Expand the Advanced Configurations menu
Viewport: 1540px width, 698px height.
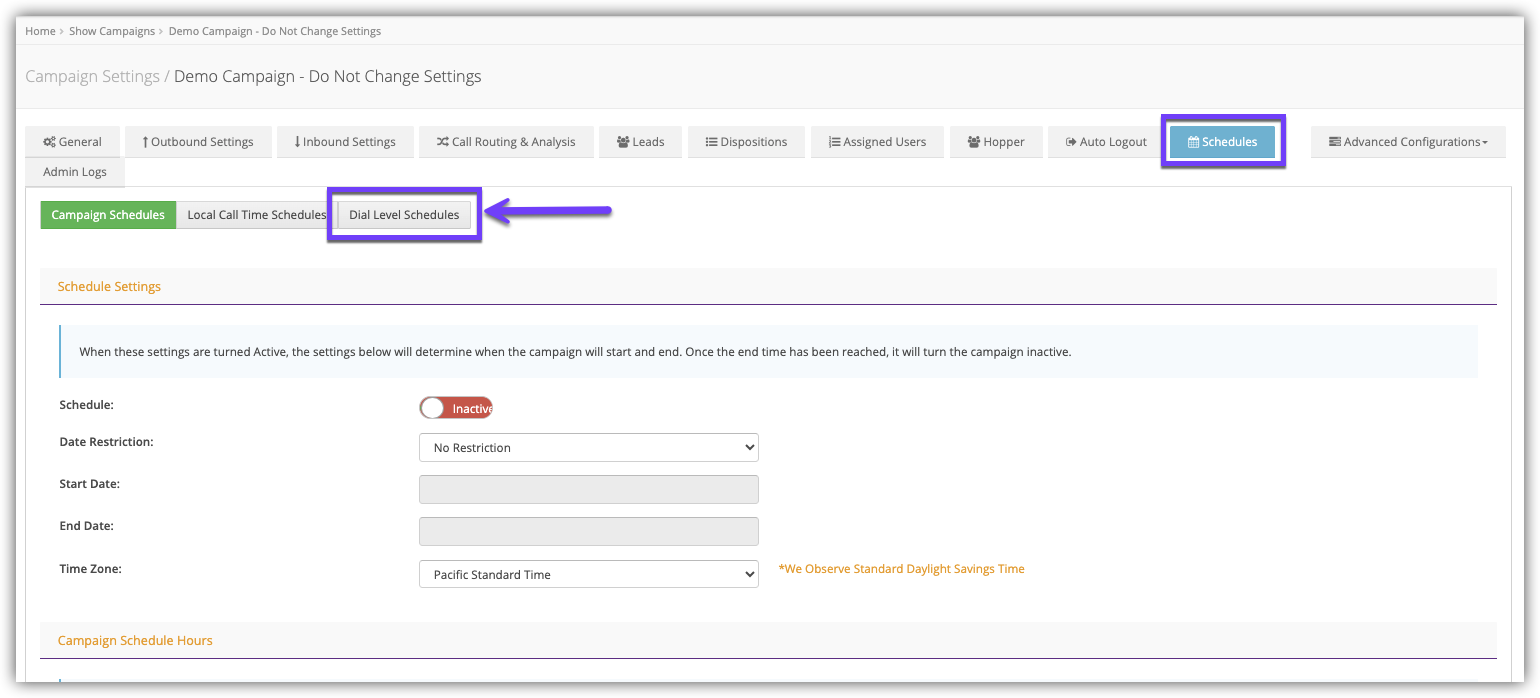(x=1407, y=142)
